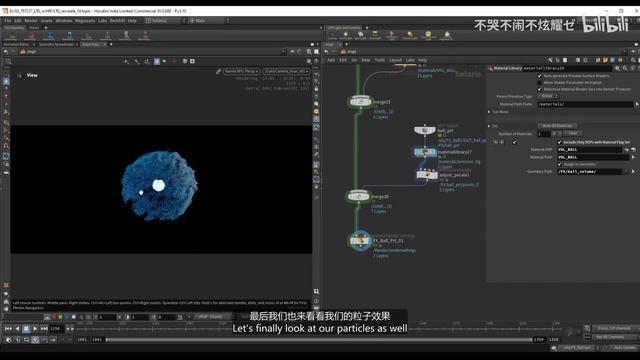Click the Distant Light shelf tool

(x=410, y=36)
